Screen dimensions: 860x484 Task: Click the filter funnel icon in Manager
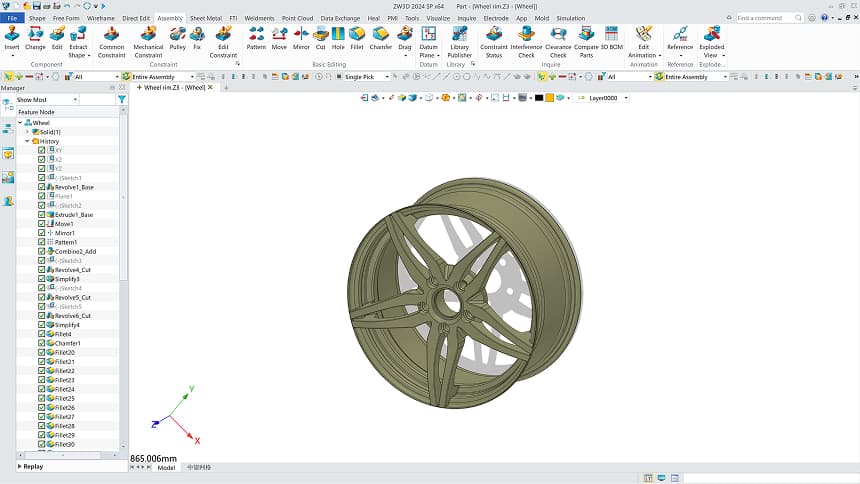122,100
